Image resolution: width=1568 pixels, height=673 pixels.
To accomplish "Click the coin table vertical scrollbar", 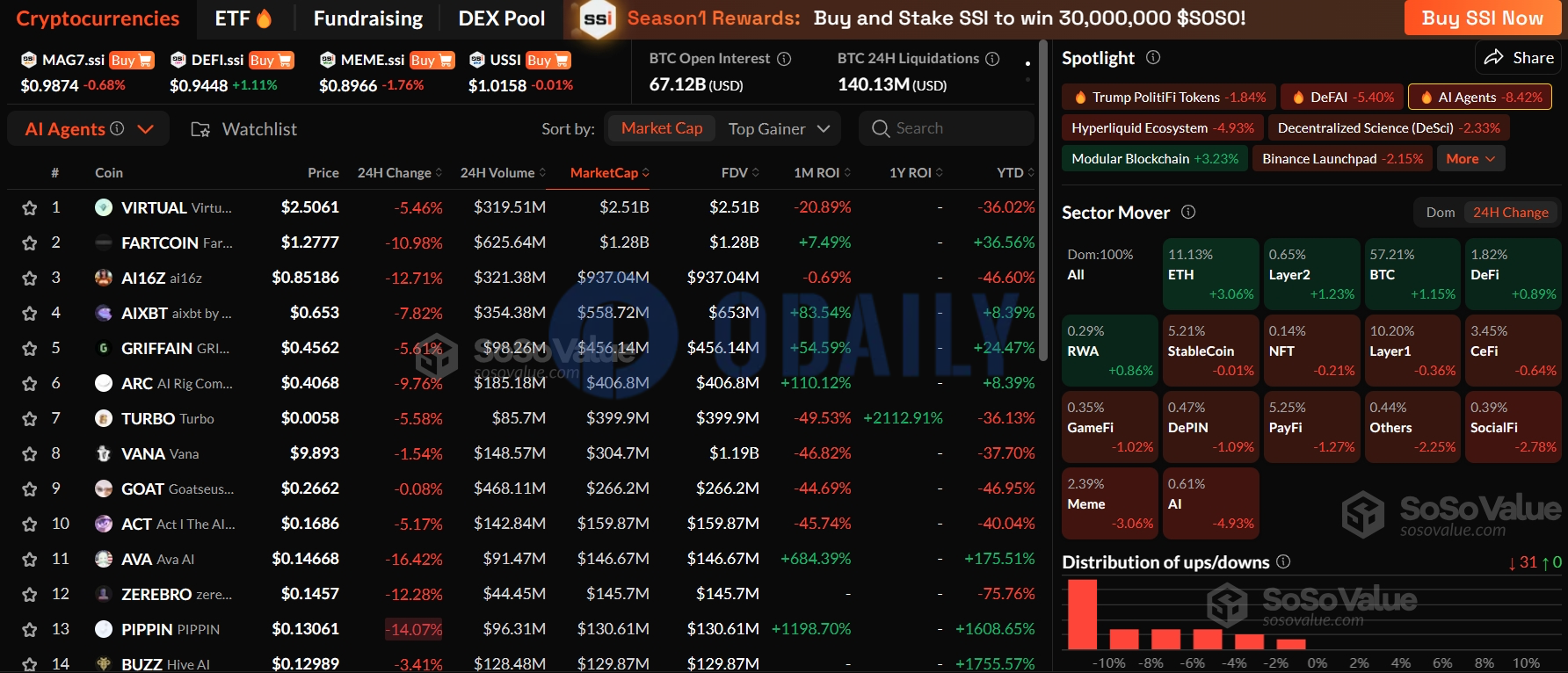I will click(x=1043, y=202).
